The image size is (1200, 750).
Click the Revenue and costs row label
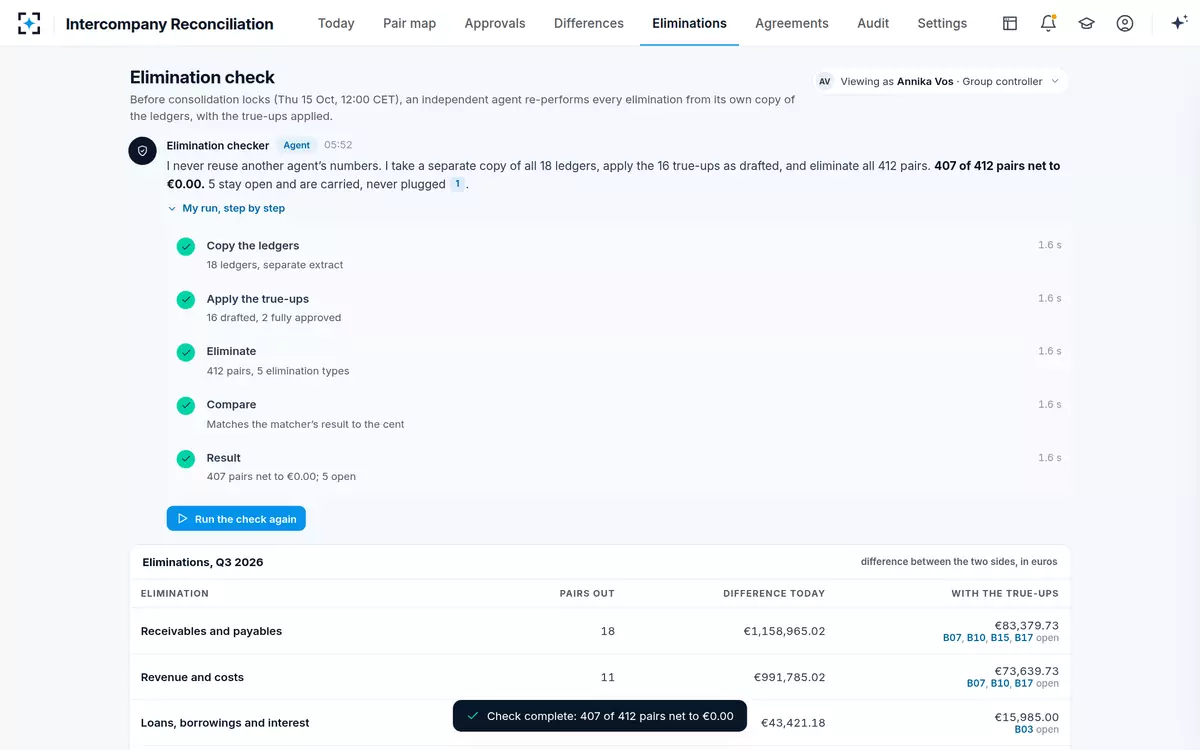tap(192, 677)
